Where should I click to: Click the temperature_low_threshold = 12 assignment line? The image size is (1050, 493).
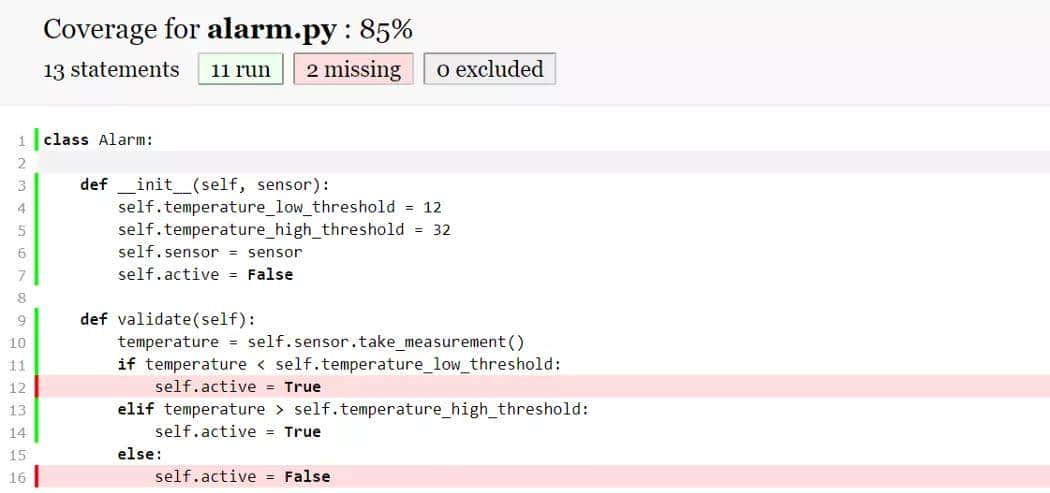click(279, 207)
